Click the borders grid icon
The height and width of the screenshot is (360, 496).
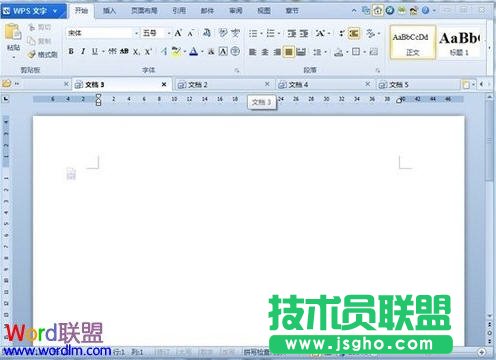click(x=356, y=52)
